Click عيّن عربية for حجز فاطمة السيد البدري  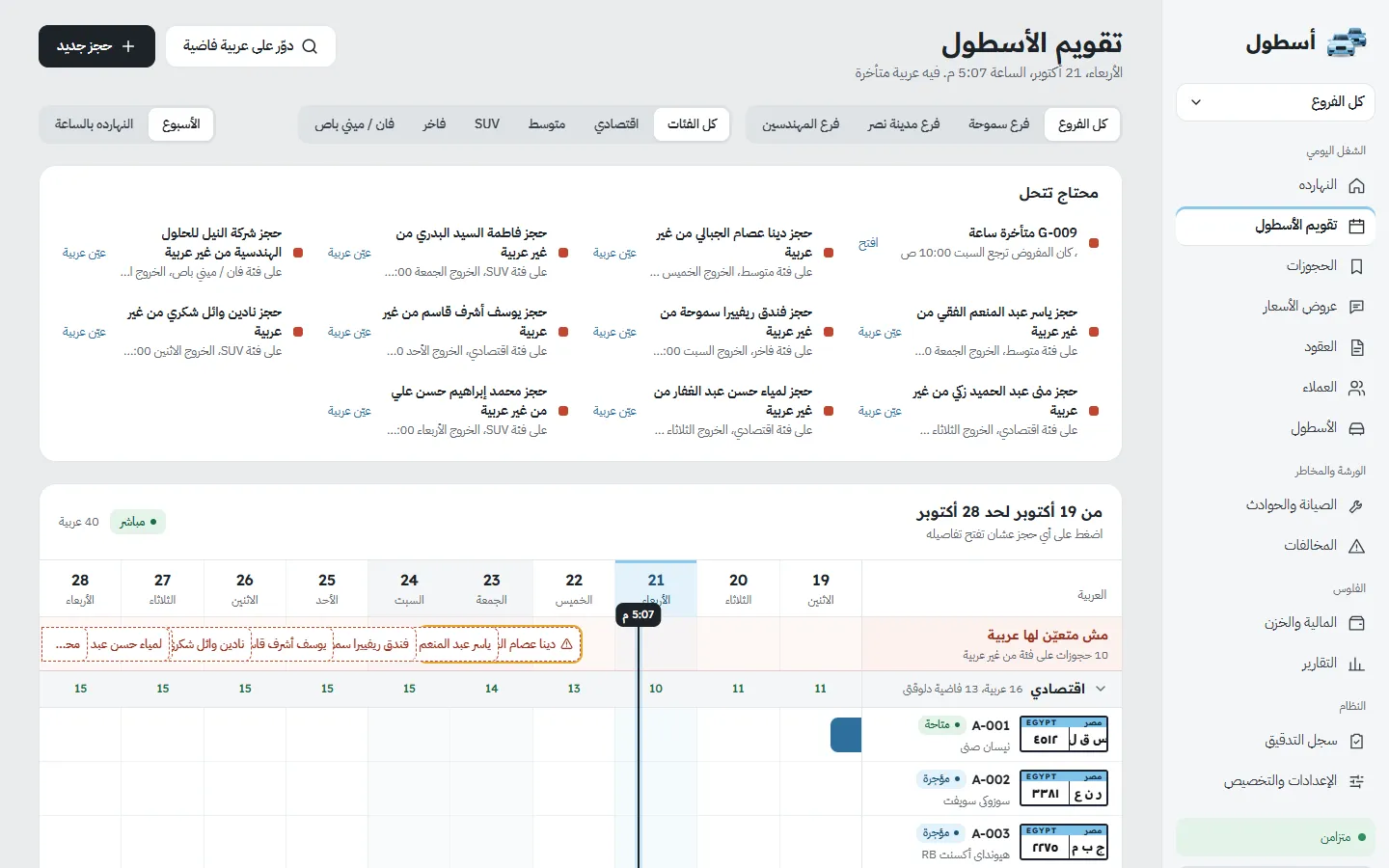[349, 253]
